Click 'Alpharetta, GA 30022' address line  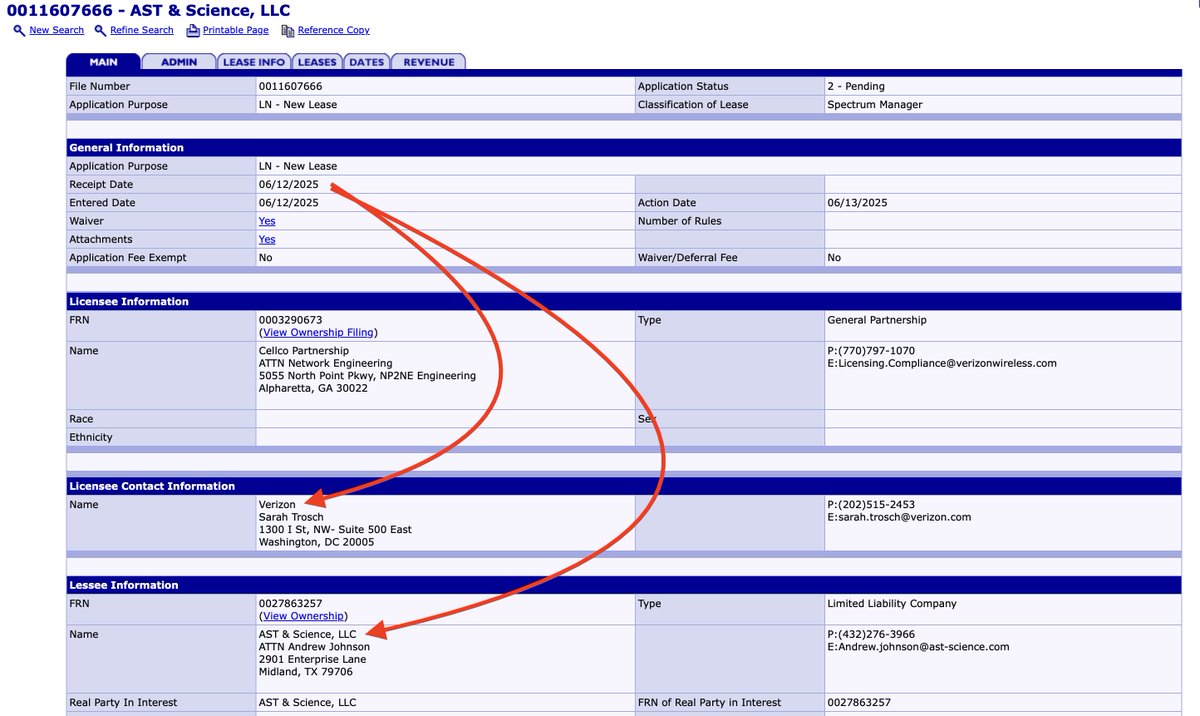pos(313,388)
